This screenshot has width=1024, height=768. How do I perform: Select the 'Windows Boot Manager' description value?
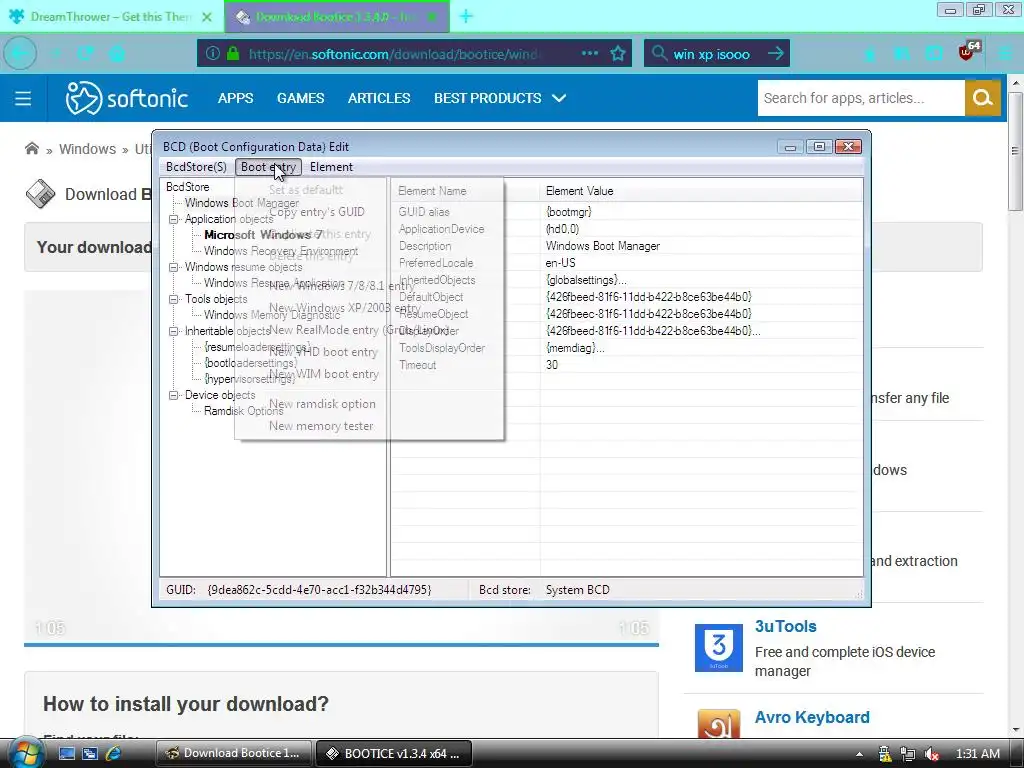click(602, 246)
